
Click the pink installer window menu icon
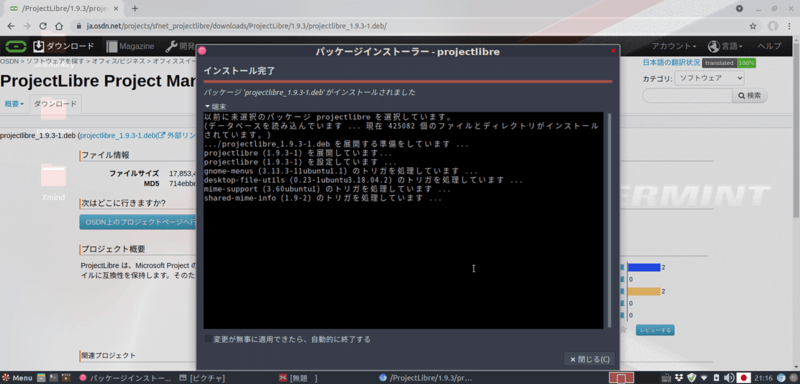coord(202,50)
